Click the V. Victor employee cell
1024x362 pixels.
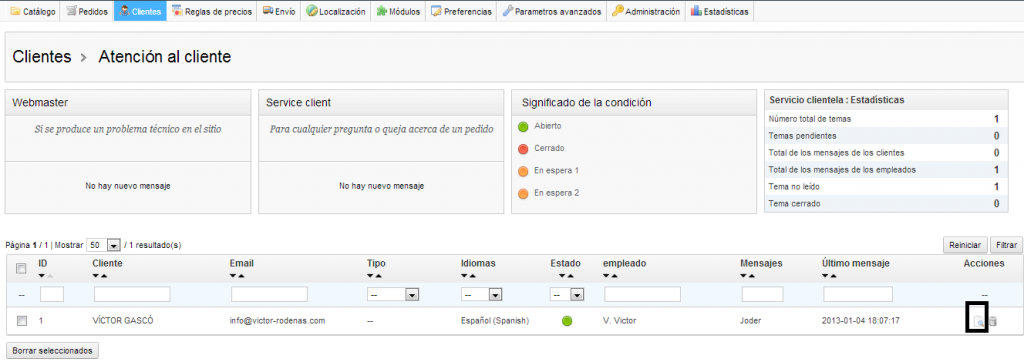coord(620,321)
